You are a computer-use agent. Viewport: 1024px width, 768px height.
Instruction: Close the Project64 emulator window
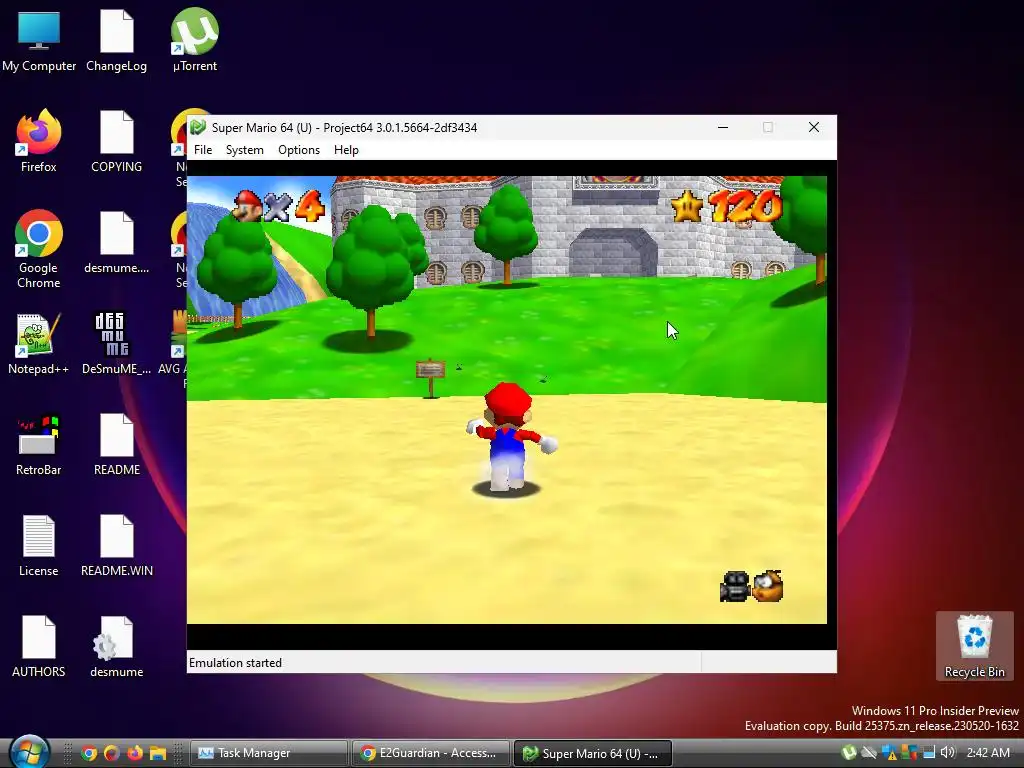click(x=814, y=127)
